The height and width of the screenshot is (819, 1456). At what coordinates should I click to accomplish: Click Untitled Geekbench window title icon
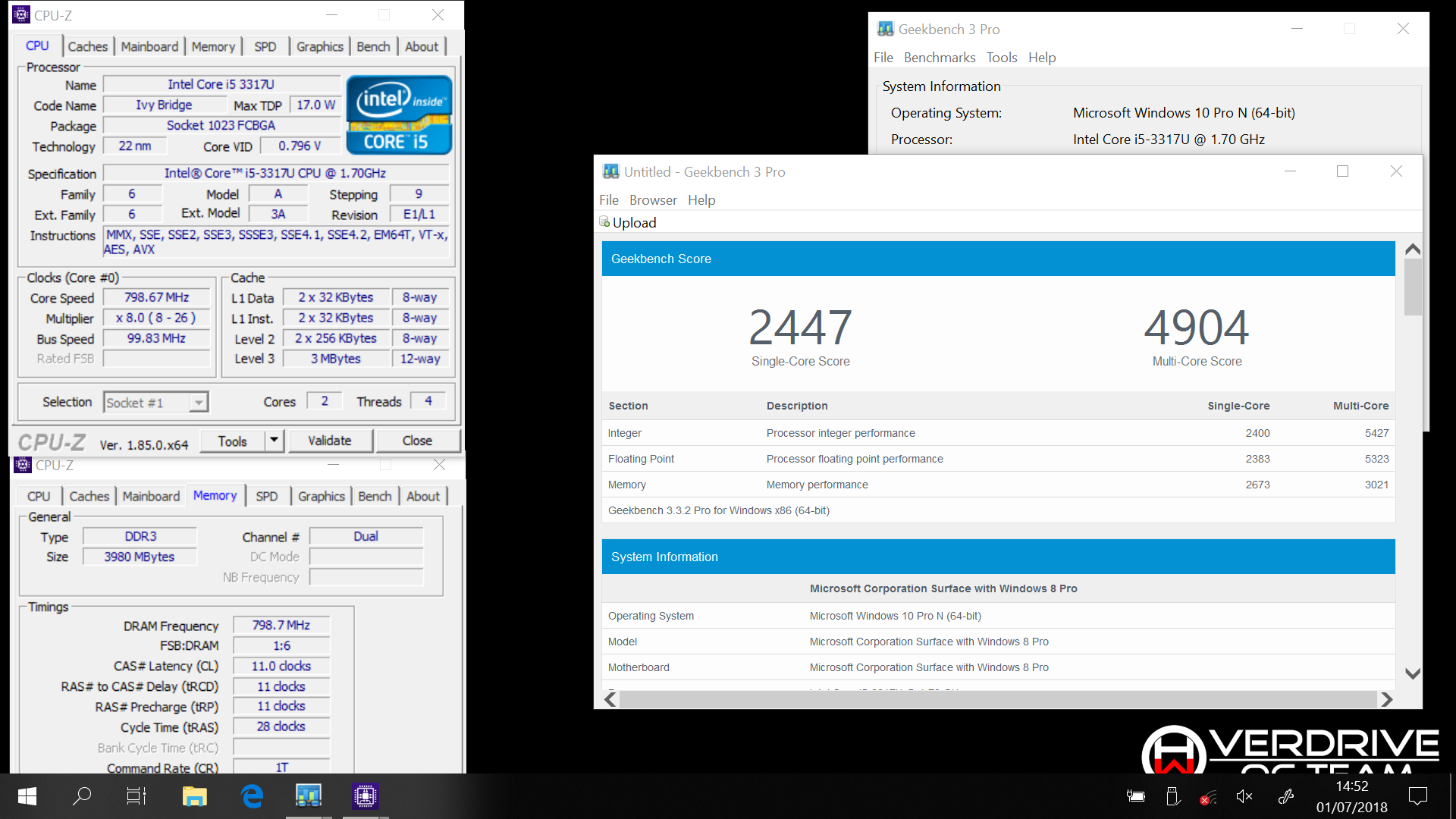tap(610, 171)
